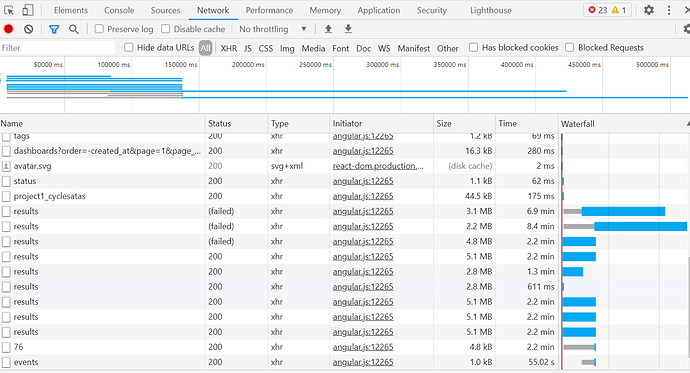690x373 pixels.
Task: Select the All request type filter
Action: coord(206,48)
